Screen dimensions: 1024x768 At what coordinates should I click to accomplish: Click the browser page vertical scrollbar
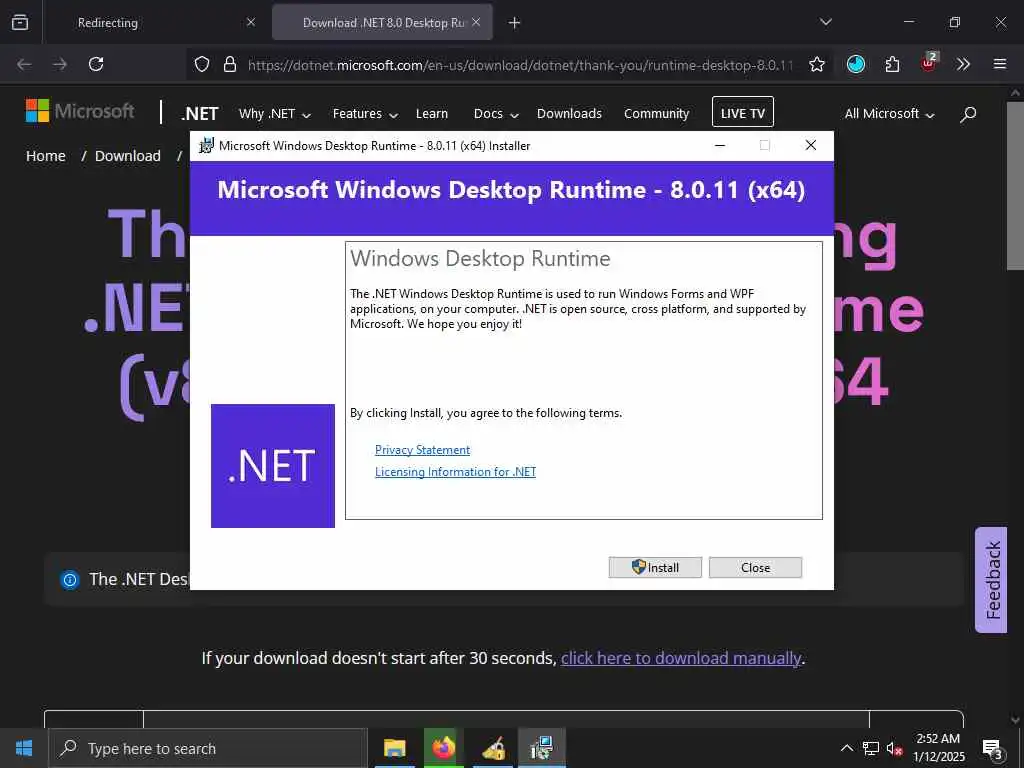[1015, 185]
